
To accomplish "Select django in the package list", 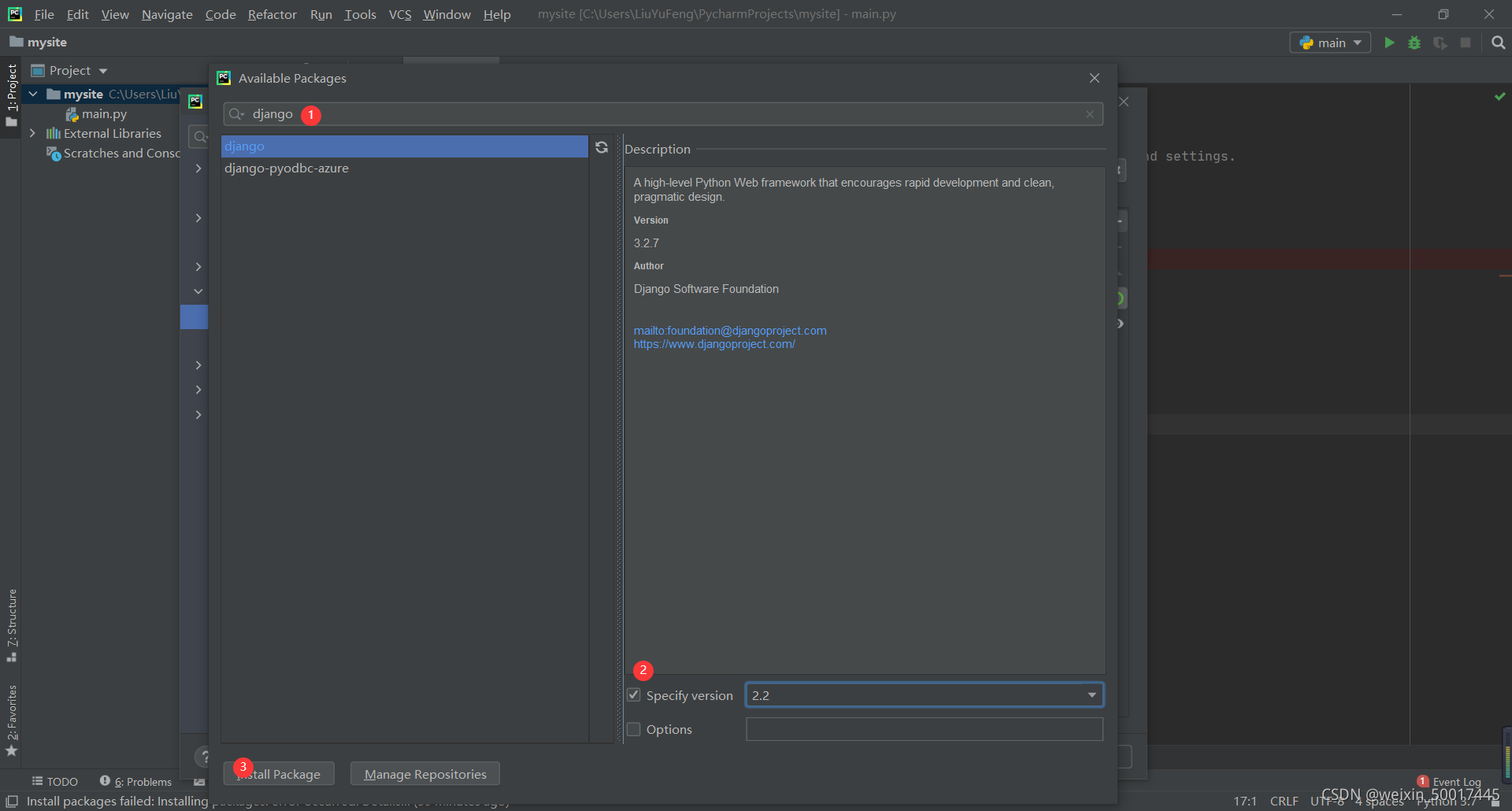I will click(404, 146).
